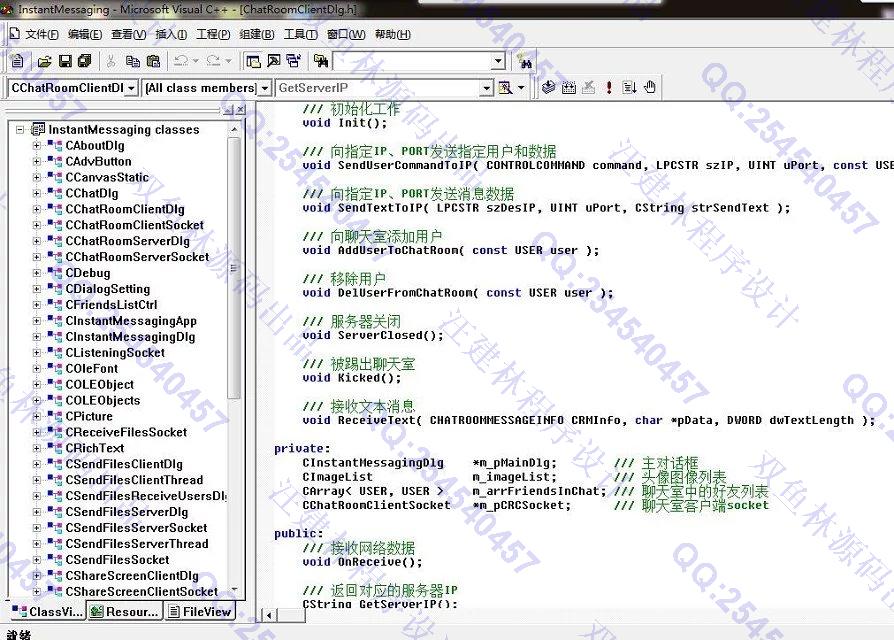Click the Undo arrow icon
The height and width of the screenshot is (640, 894).
181,60
